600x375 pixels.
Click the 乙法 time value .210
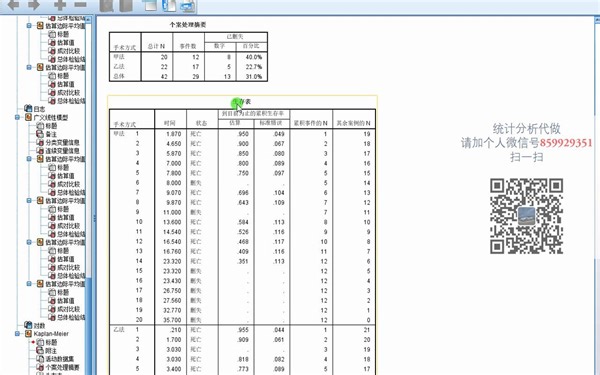(x=177, y=330)
